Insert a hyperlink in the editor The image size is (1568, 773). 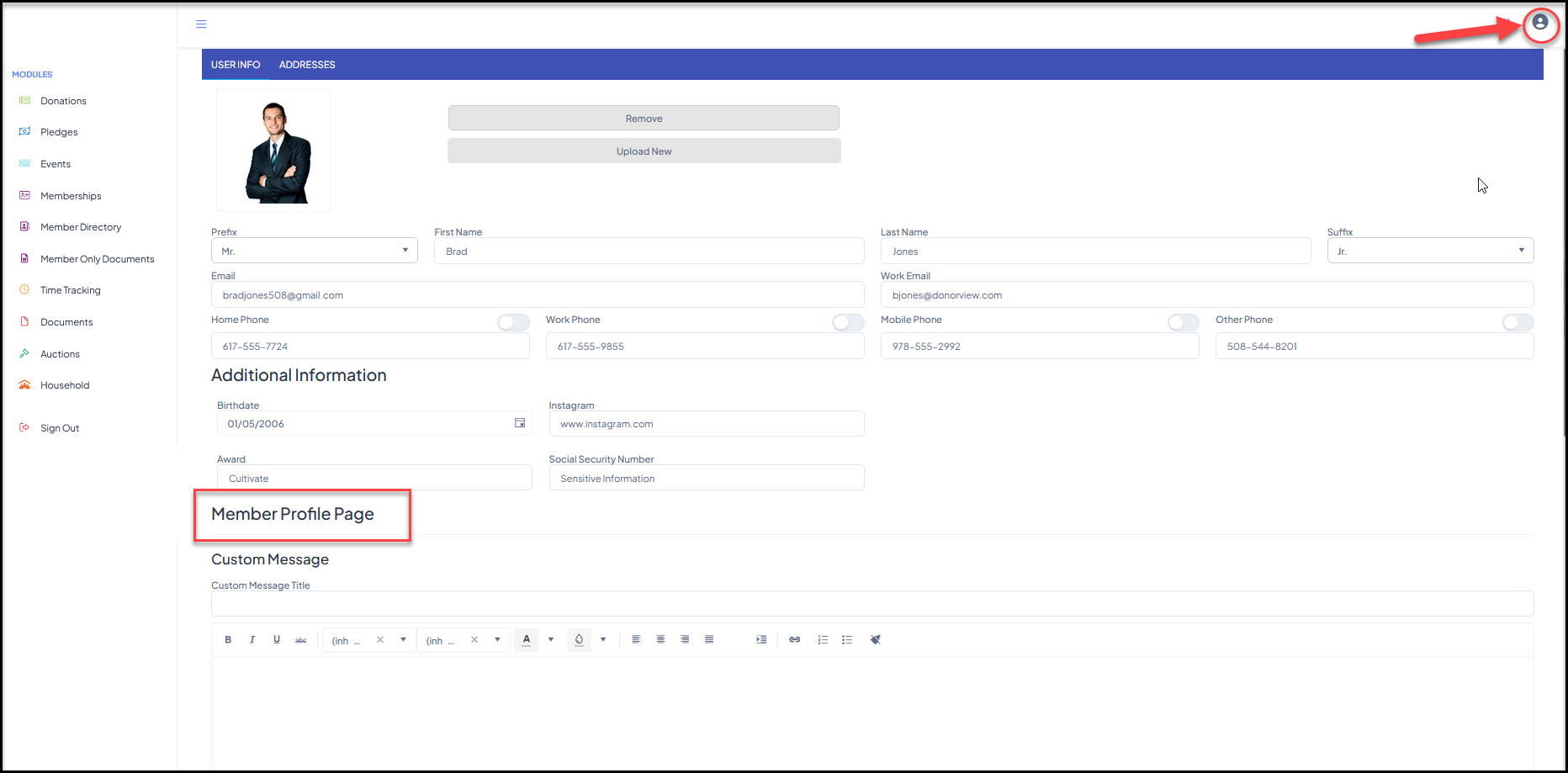(x=794, y=640)
